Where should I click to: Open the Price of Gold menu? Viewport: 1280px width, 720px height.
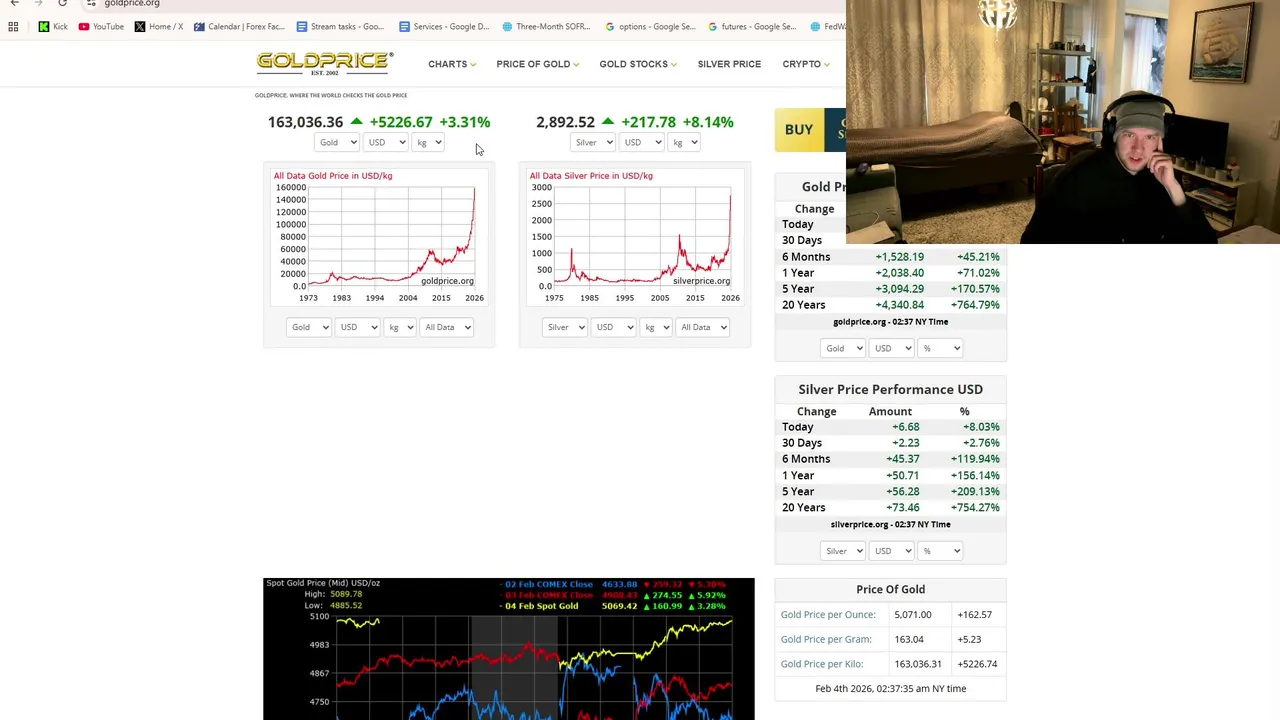pyautogui.click(x=538, y=64)
